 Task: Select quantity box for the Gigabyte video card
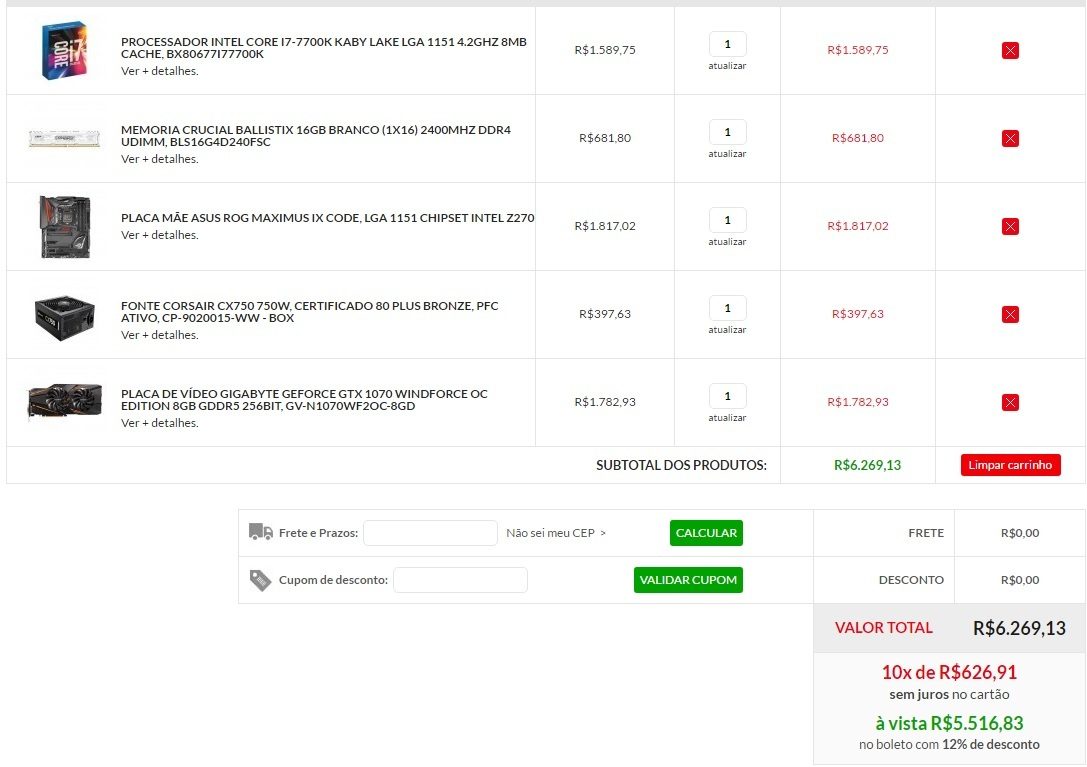tap(727, 396)
